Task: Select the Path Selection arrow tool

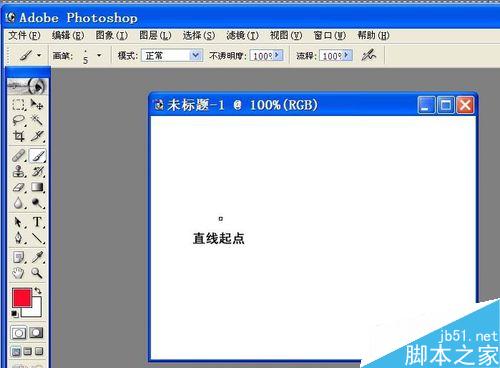Action: [x=19, y=222]
